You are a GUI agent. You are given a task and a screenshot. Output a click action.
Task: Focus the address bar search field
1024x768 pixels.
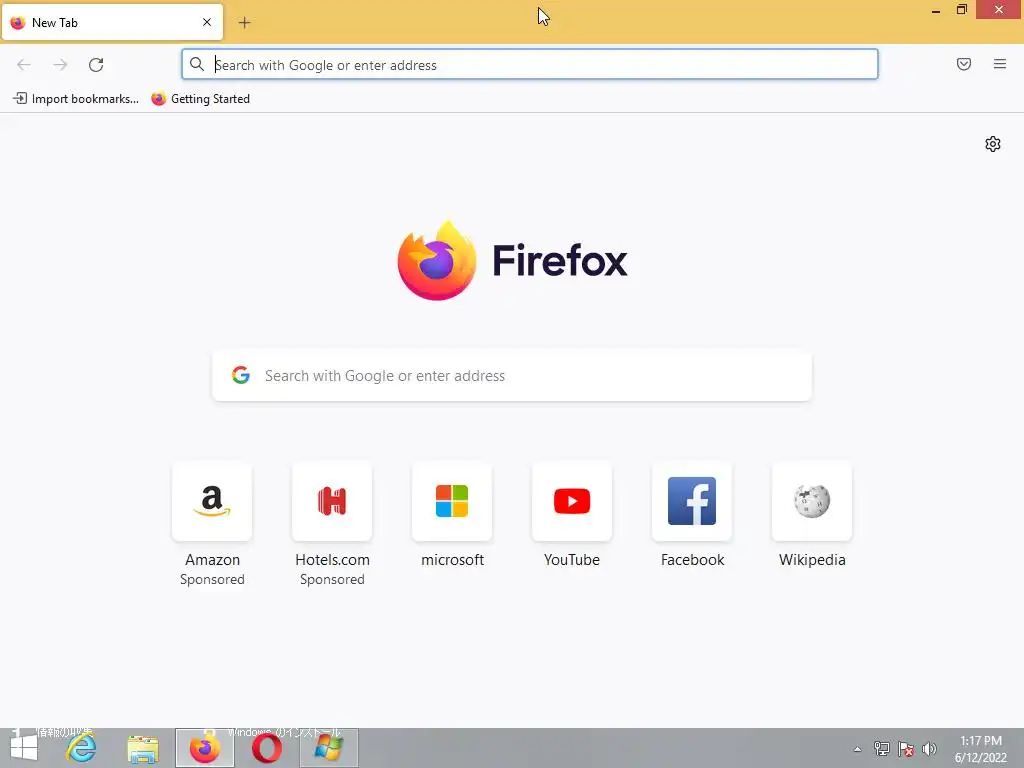(x=530, y=65)
